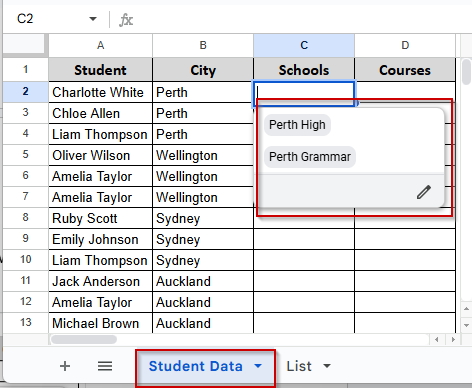Open the Student Data tab dropdown arrow

pos(258,366)
